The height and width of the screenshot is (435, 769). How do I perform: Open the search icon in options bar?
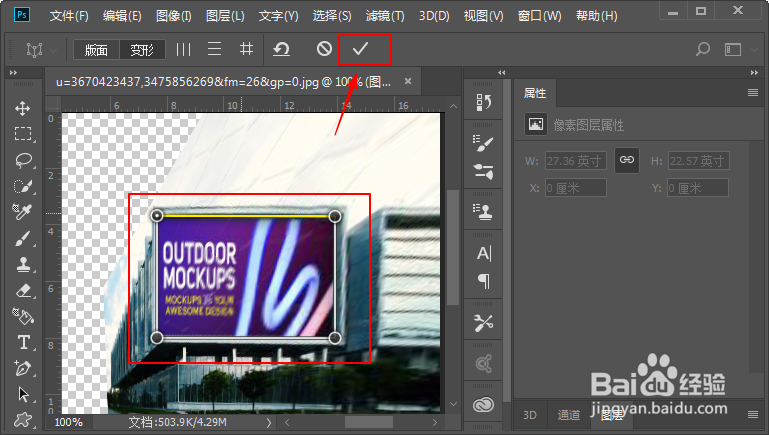(703, 49)
